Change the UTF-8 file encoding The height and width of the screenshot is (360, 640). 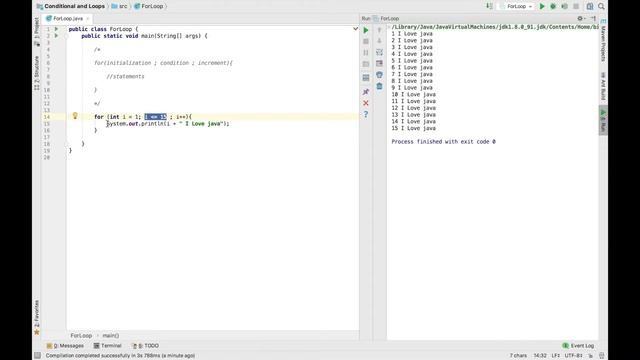click(573, 356)
